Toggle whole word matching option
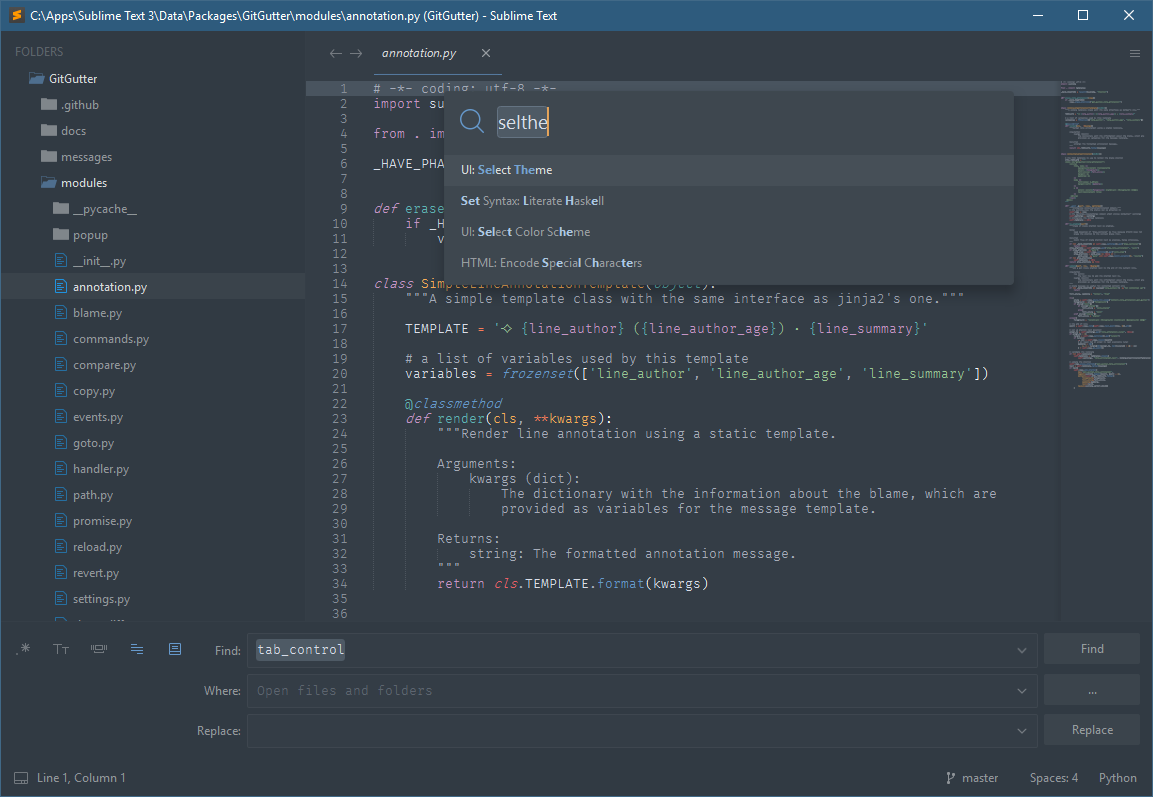This screenshot has height=797, width=1153. point(99,648)
